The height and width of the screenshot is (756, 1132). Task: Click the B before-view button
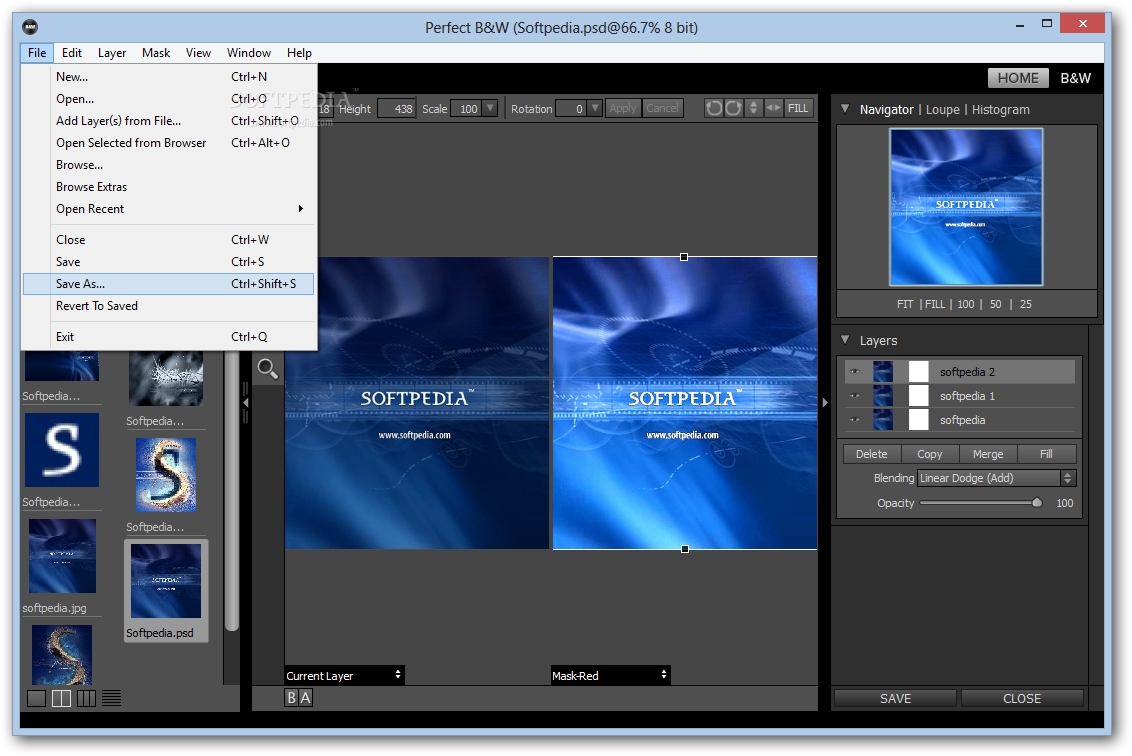[291, 698]
